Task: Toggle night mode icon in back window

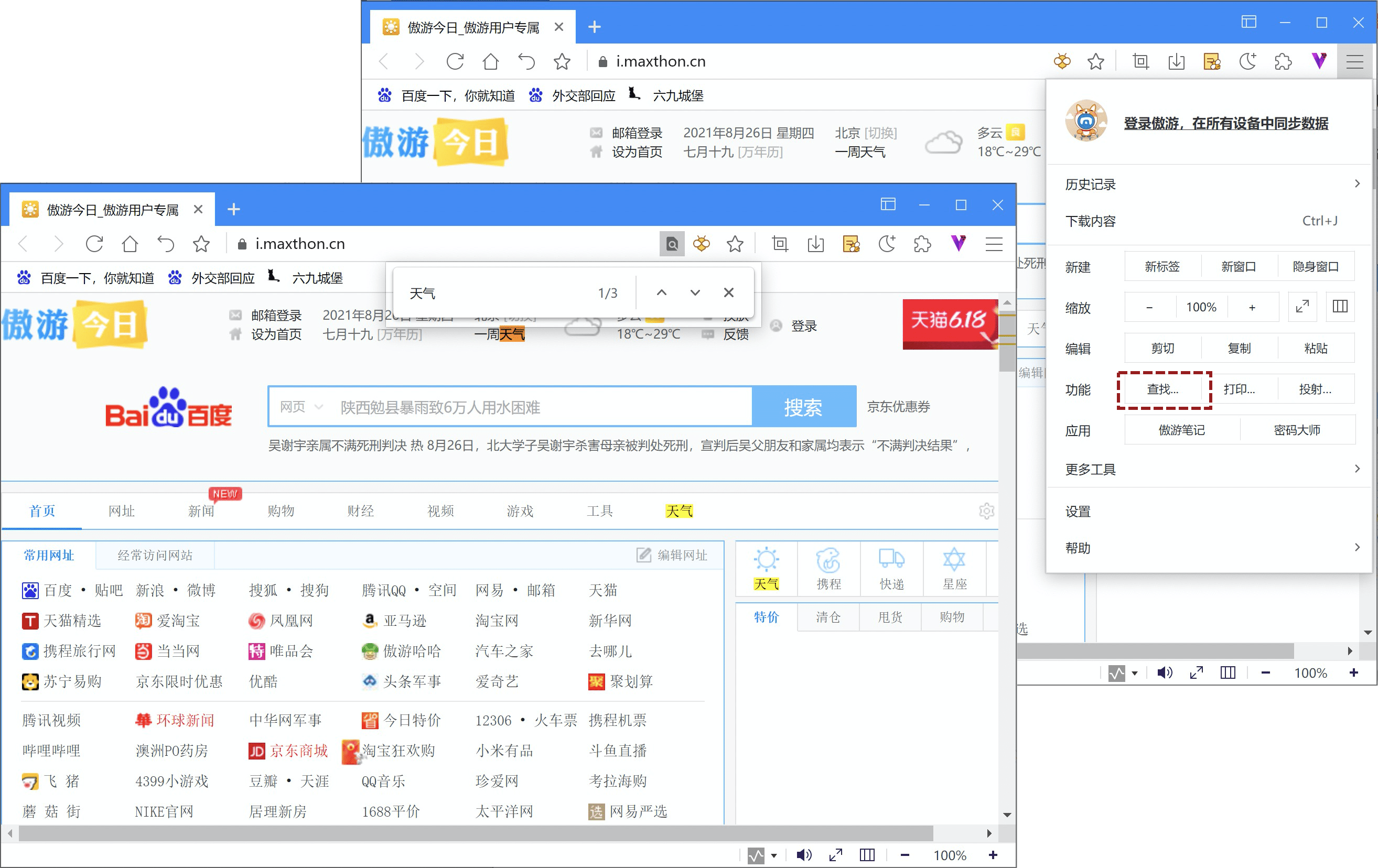Action: coord(1247,61)
